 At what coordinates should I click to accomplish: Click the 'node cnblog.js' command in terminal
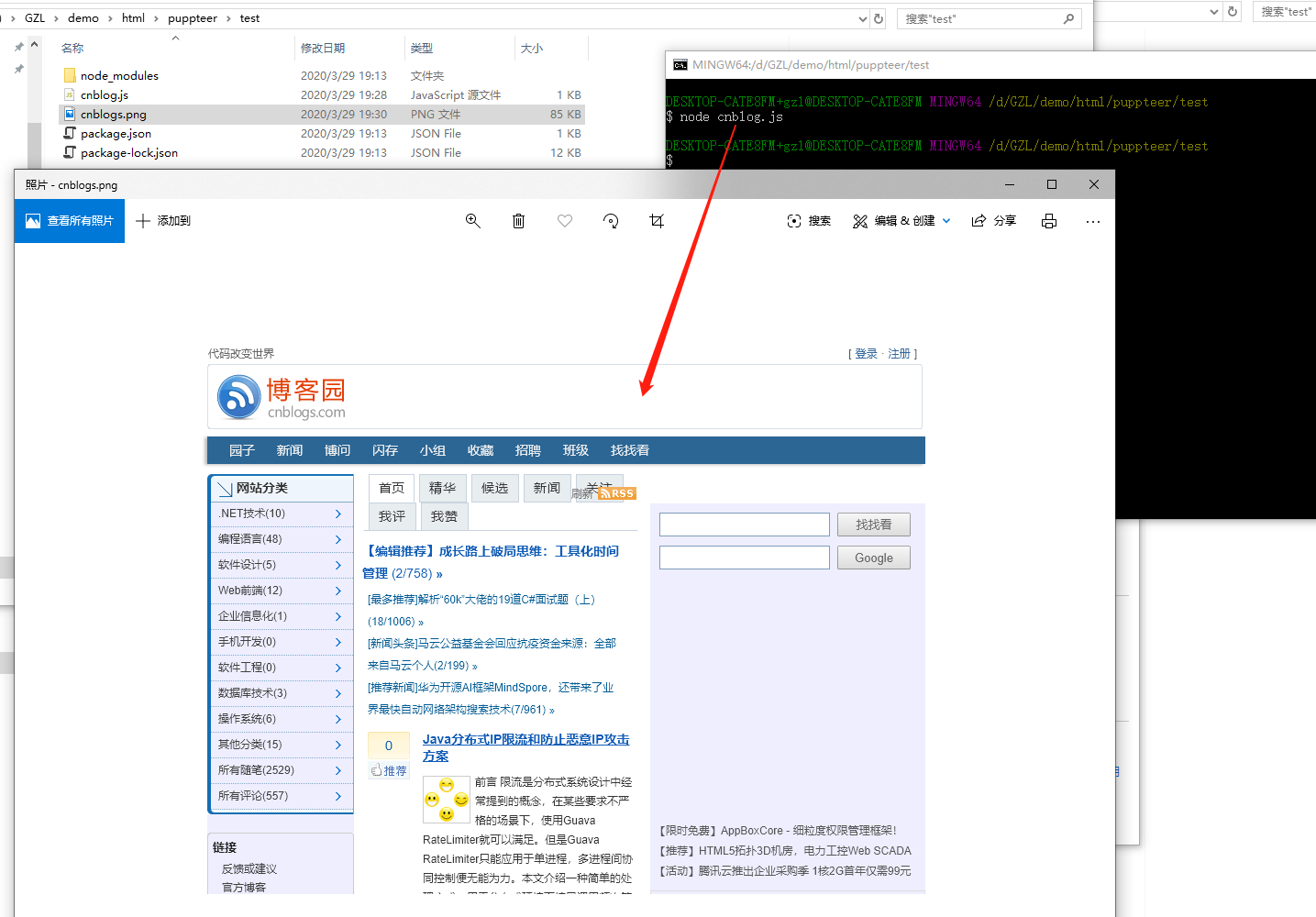tap(731, 116)
